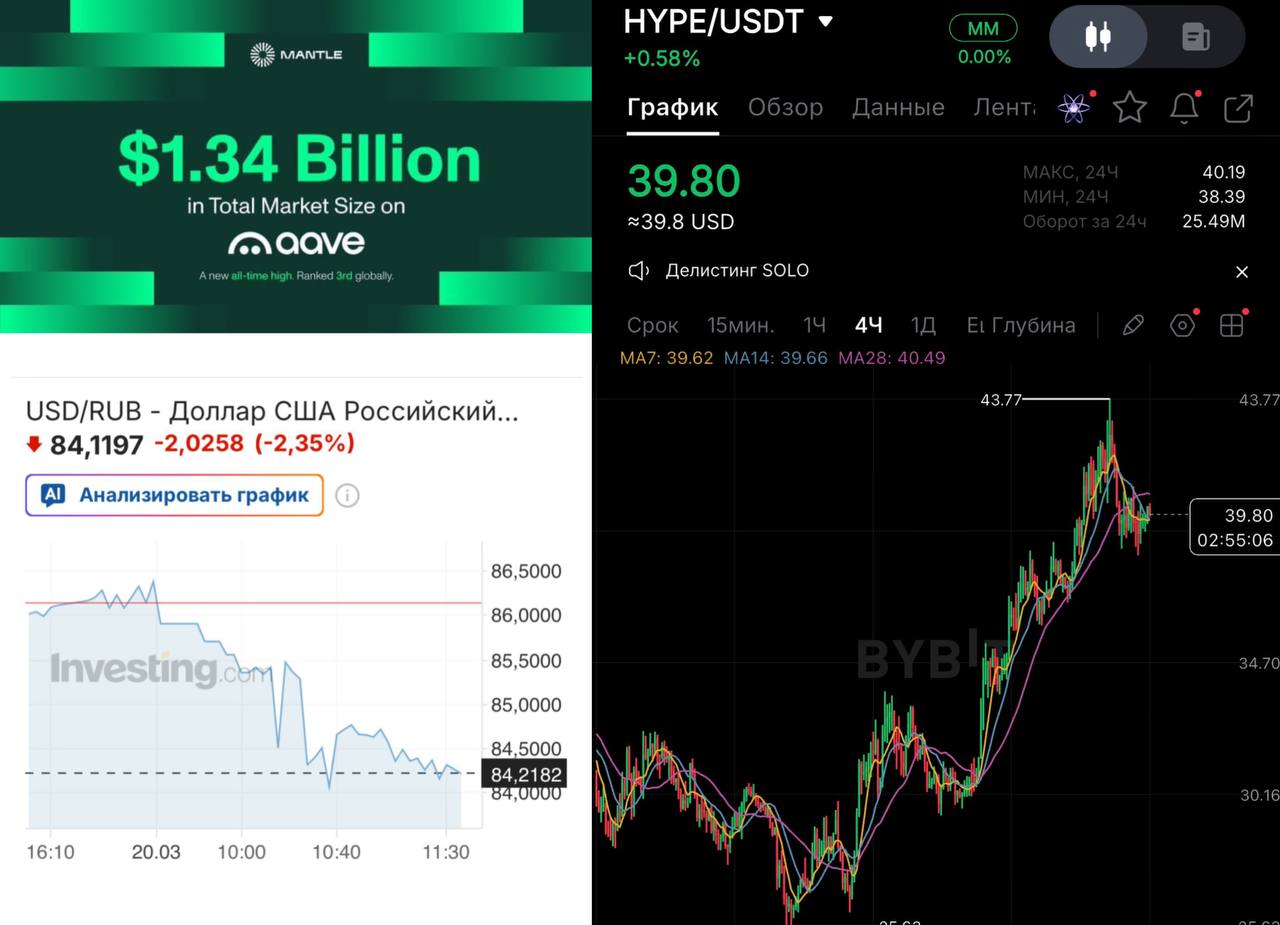Screen dimensions: 1280x925
Task: Add HYPE/USDT to favorites with star
Action: click(x=1129, y=107)
